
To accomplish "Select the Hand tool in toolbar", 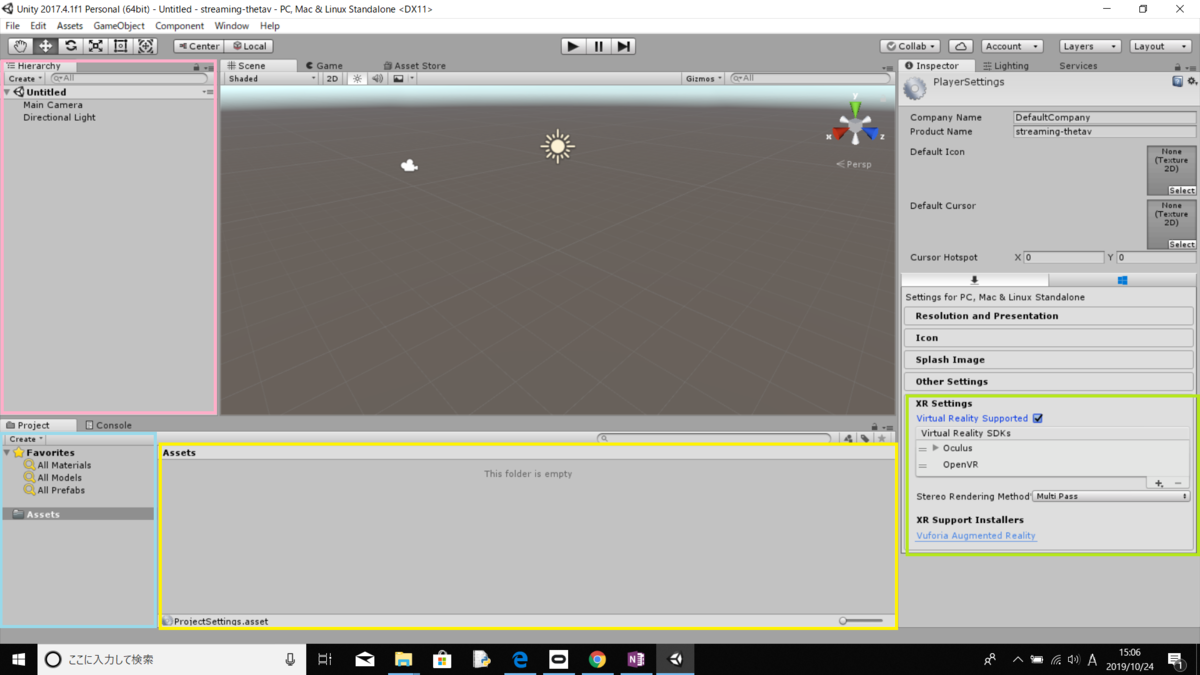I will pos(20,46).
